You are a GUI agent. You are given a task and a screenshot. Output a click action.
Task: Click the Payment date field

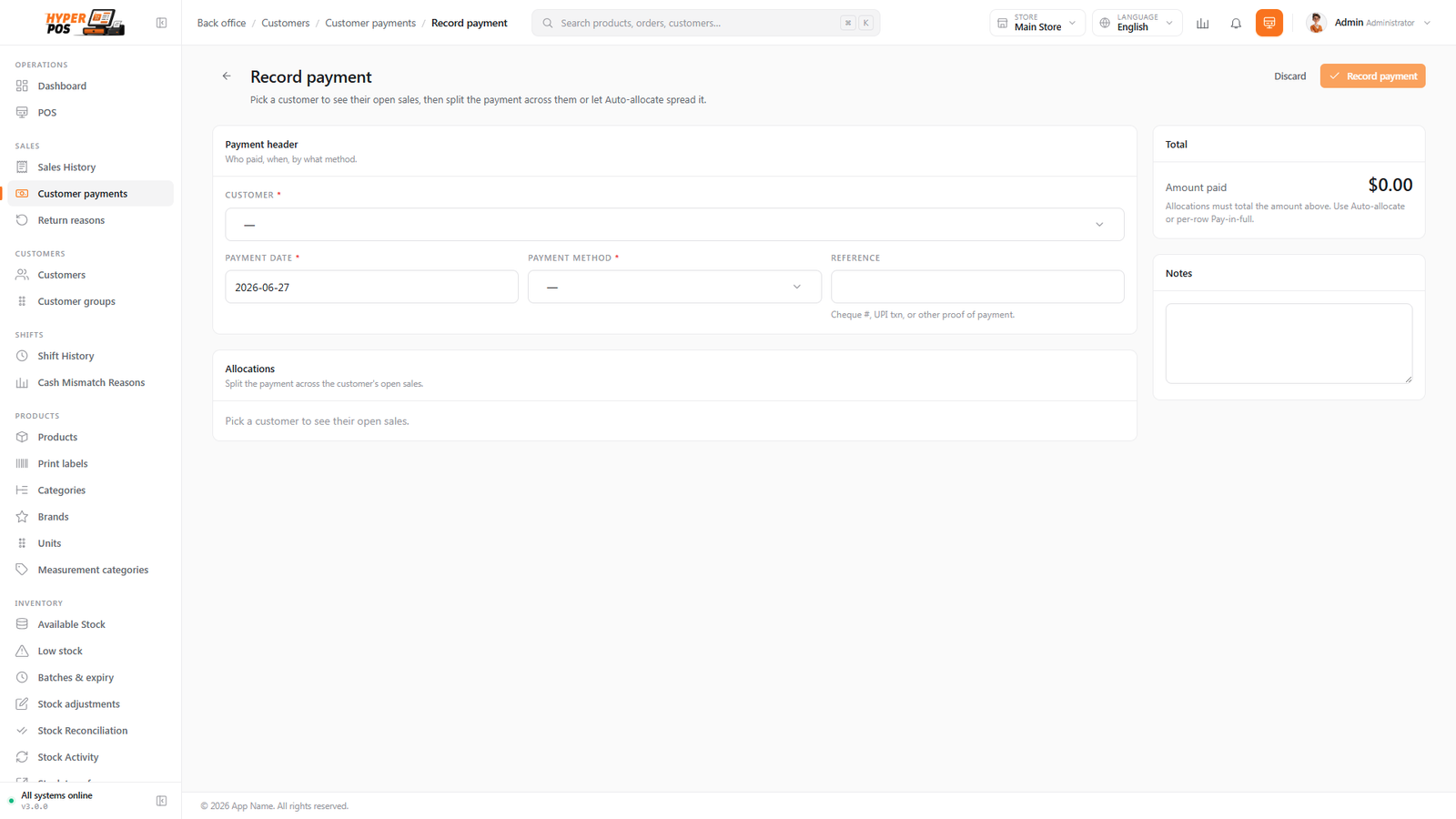click(371, 288)
